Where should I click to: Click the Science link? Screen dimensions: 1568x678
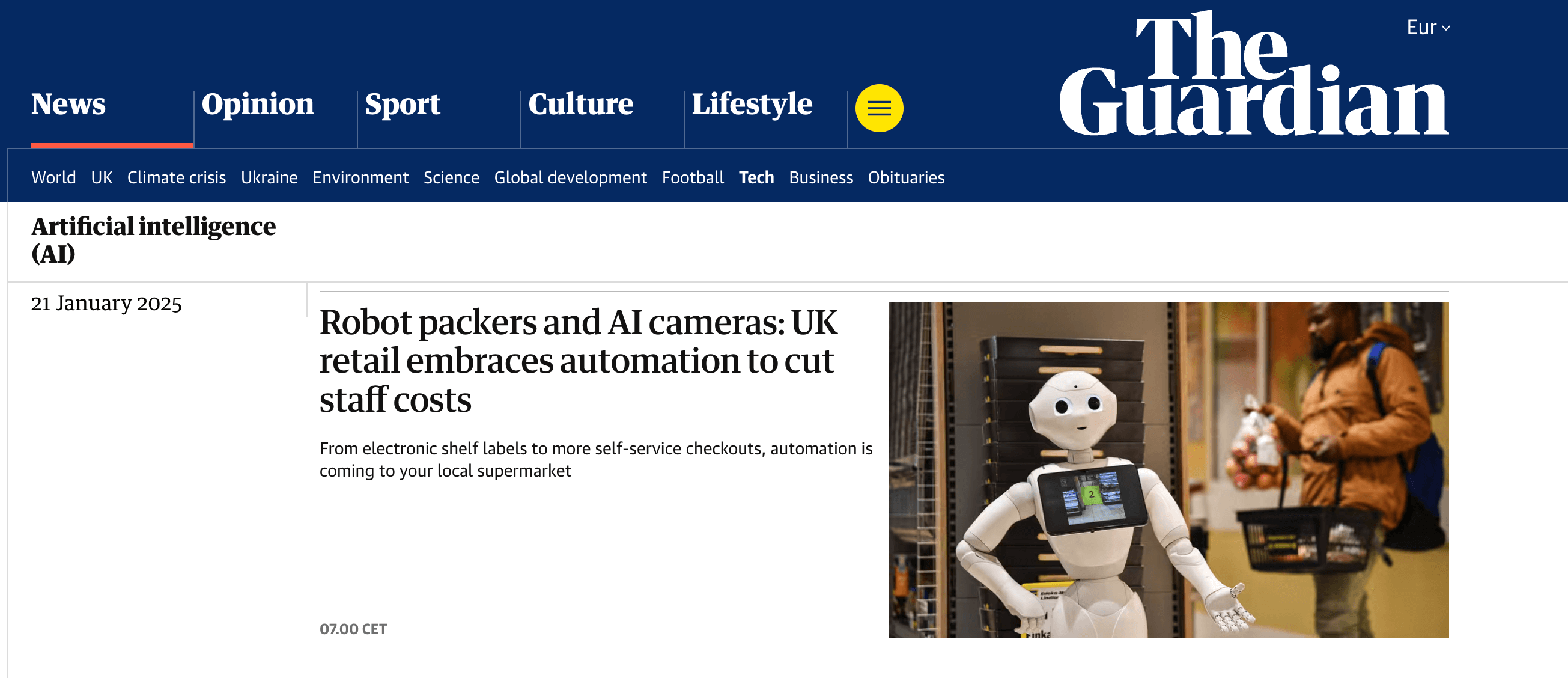pyautogui.click(x=451, y=177)
